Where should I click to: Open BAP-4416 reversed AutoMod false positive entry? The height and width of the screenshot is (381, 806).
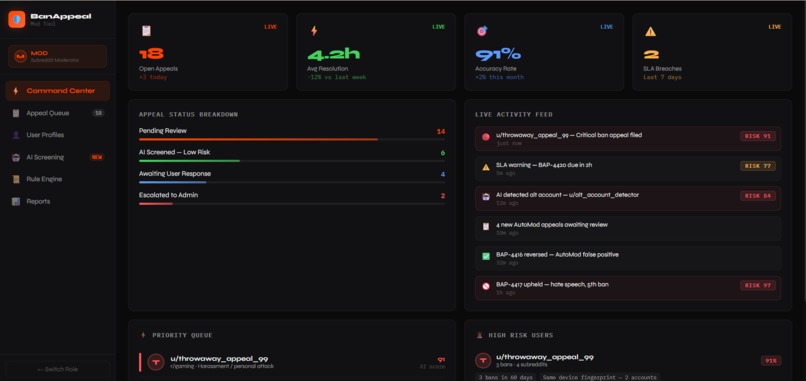click(x=628, y=258)
